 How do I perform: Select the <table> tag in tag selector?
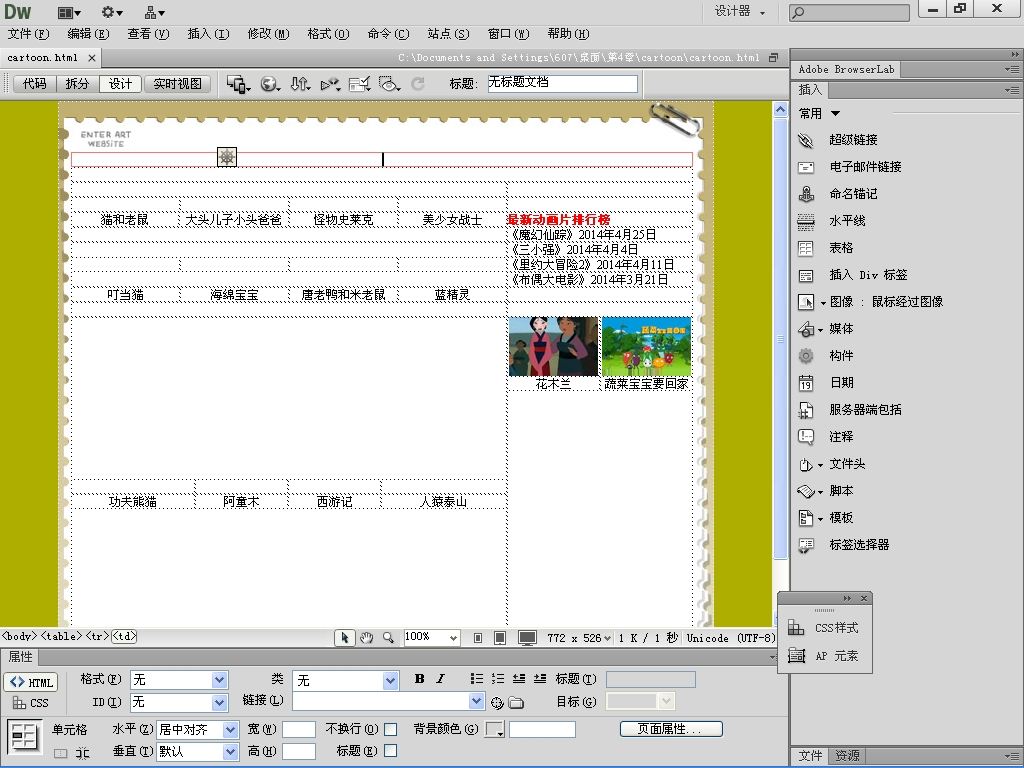coord(61,636)
